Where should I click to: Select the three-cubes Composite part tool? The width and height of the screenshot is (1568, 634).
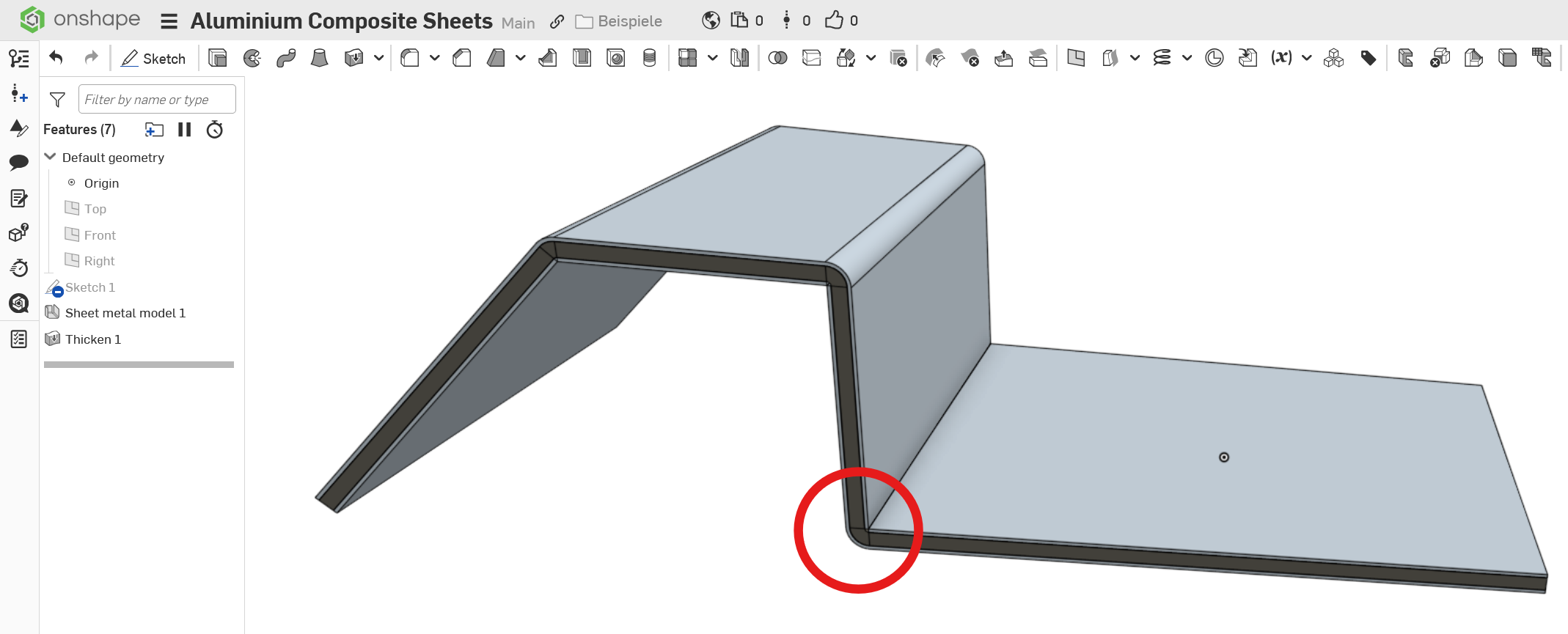click(x=1334, y=58)
